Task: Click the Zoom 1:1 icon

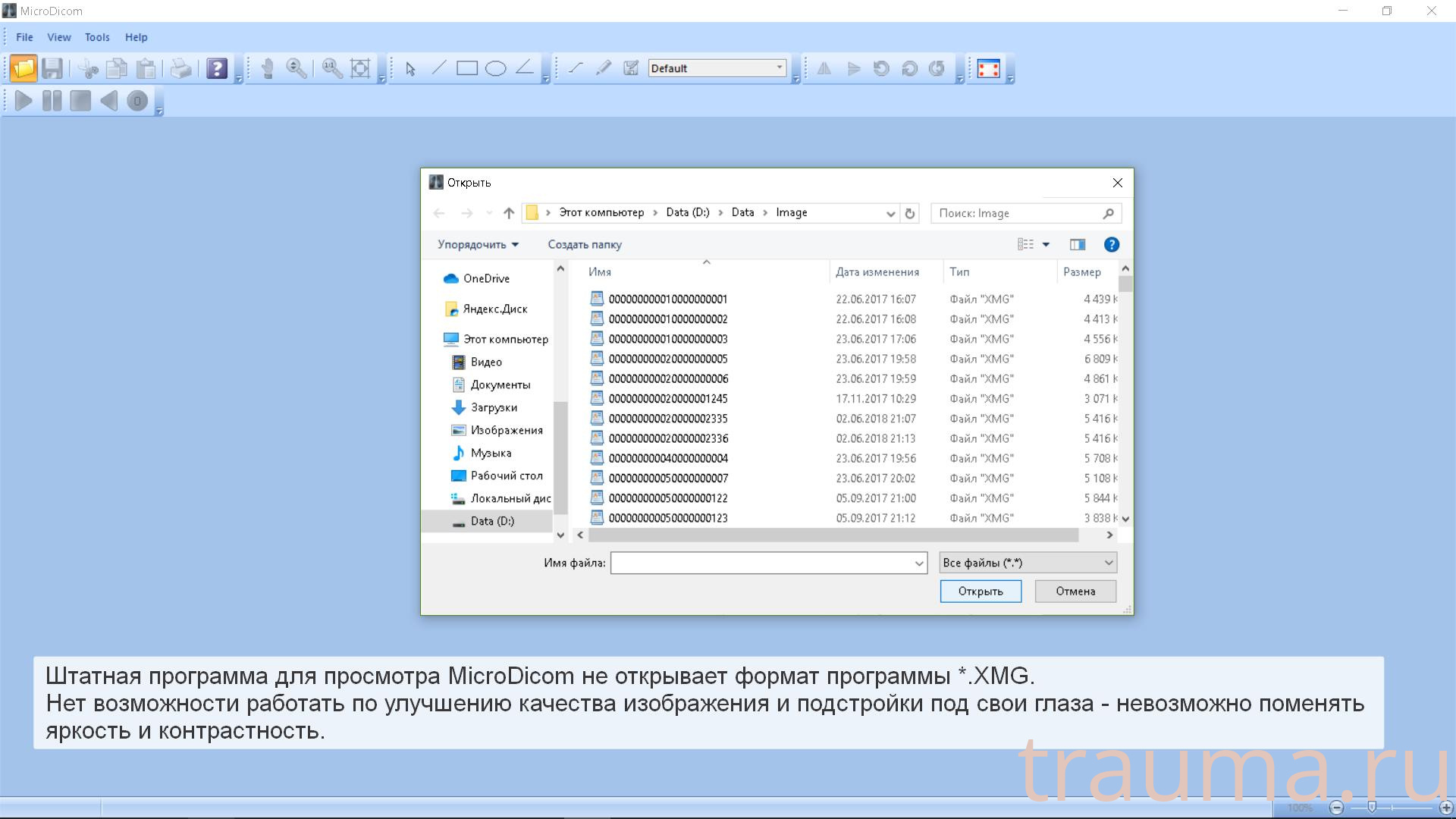Action: (x=331, y=68)
